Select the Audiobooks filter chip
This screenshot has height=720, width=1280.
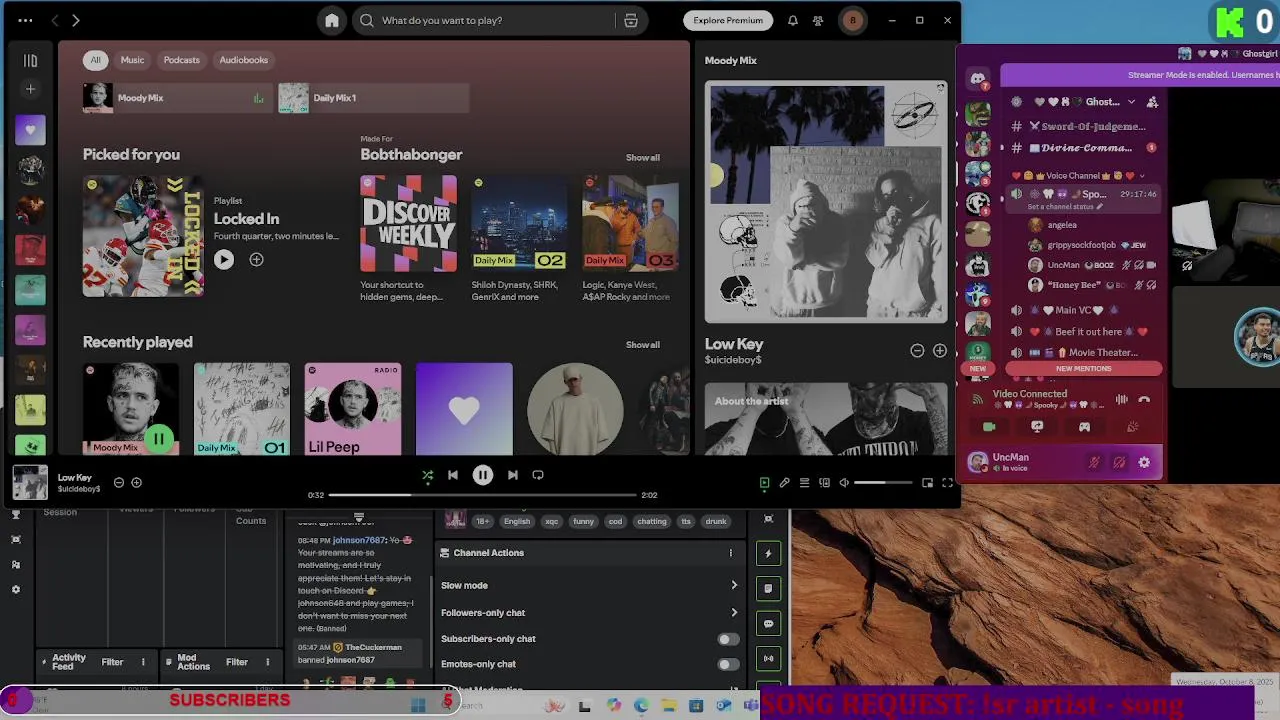tap(244, 60)
